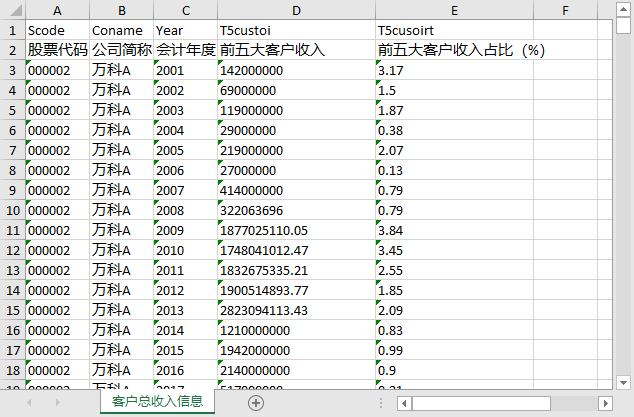Select the 公司简称 cell
The width and height of the screenshot is (634, 417).
click(x=122, y=50)
